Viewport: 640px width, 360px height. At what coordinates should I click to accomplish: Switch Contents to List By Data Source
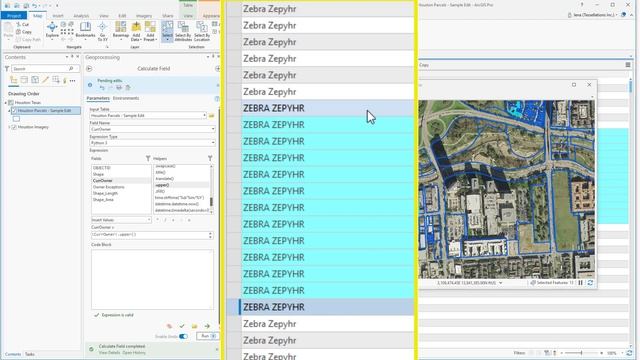[24, 80]
